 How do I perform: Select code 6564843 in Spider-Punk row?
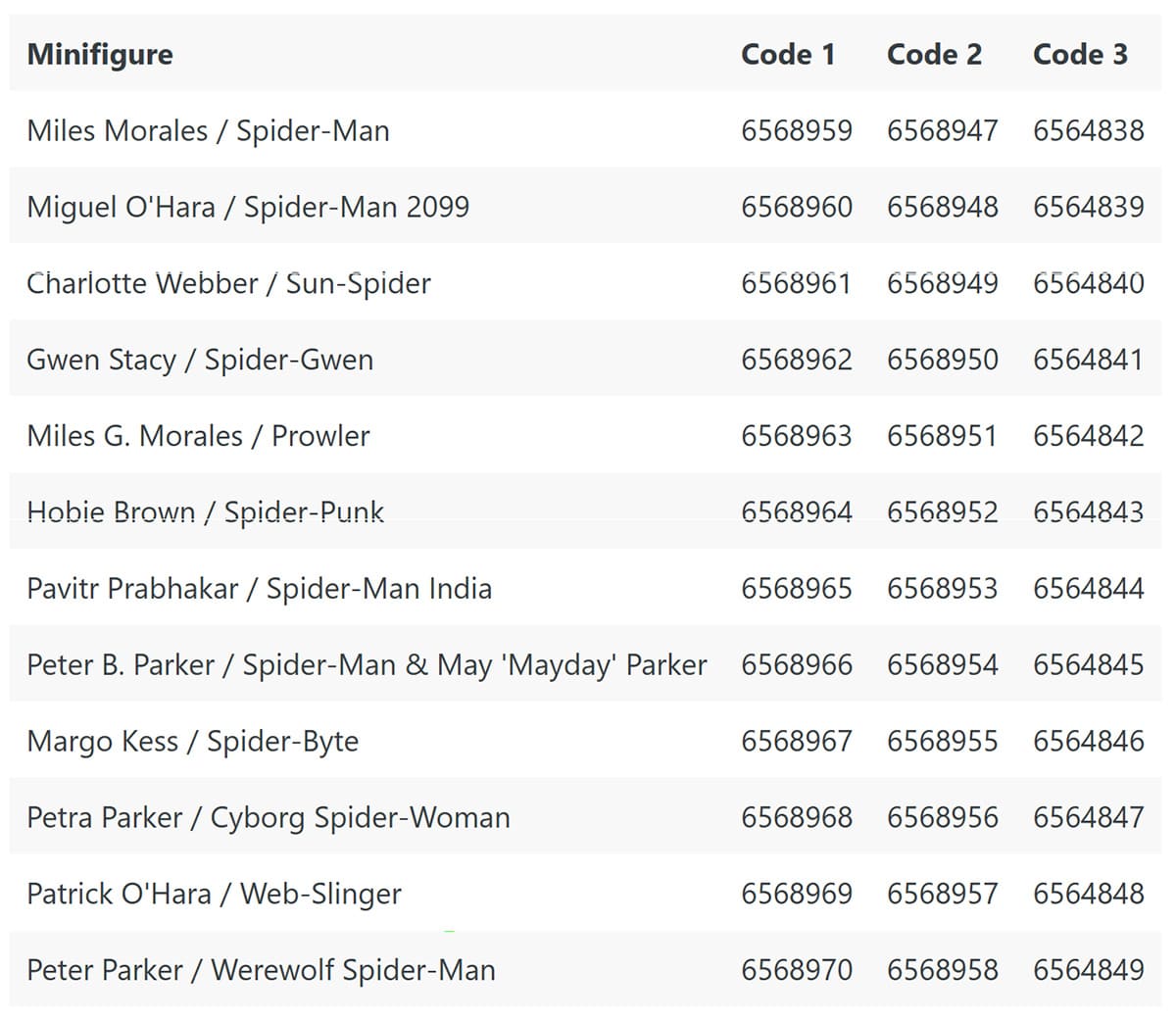pyautogui.click(x=1089, y=512)
